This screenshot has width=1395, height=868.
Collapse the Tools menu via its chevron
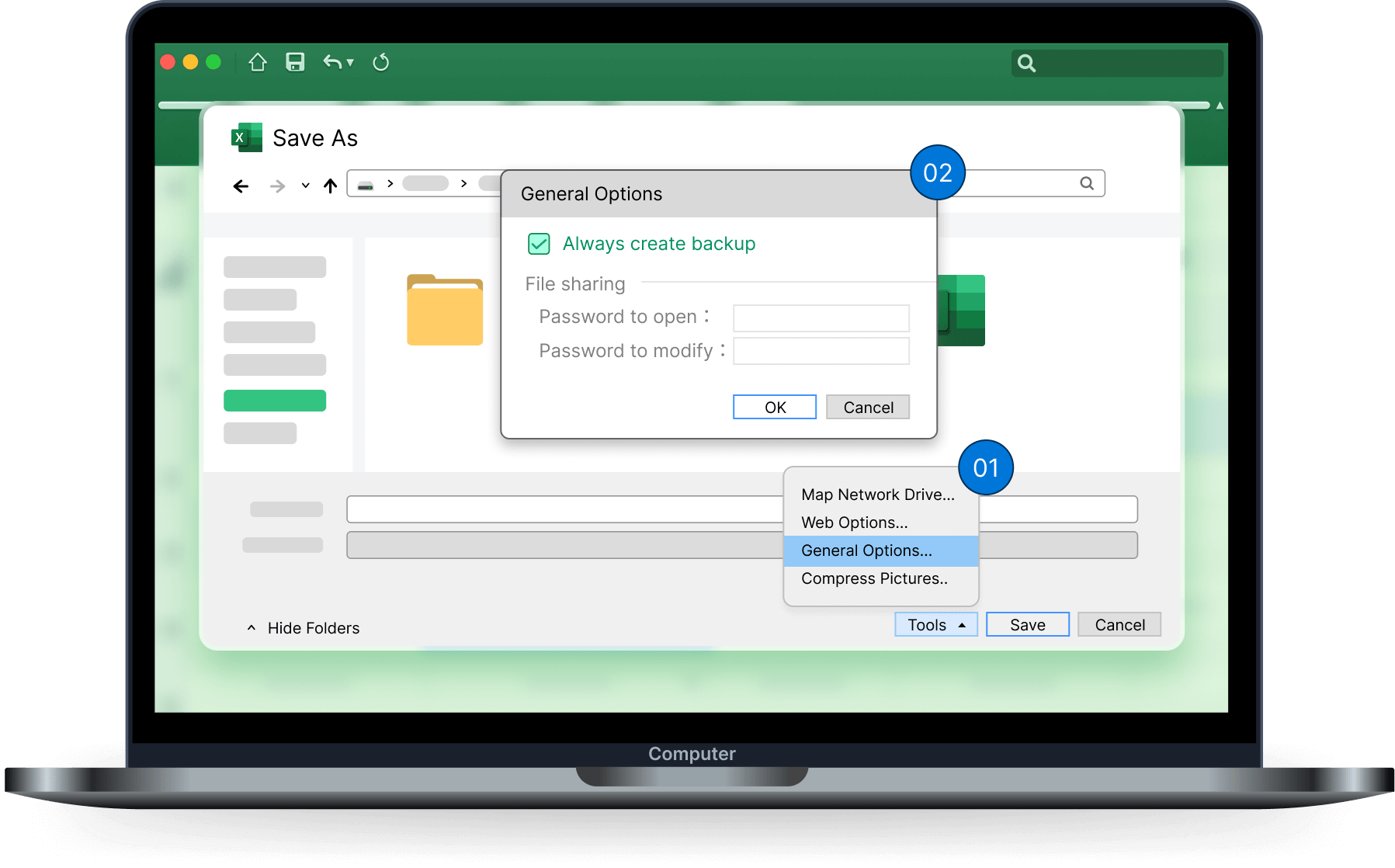pos(962,624)
